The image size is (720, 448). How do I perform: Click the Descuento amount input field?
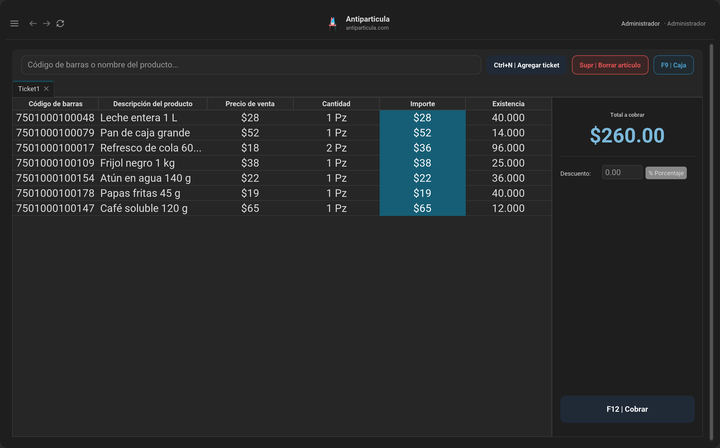pos(622,173)
